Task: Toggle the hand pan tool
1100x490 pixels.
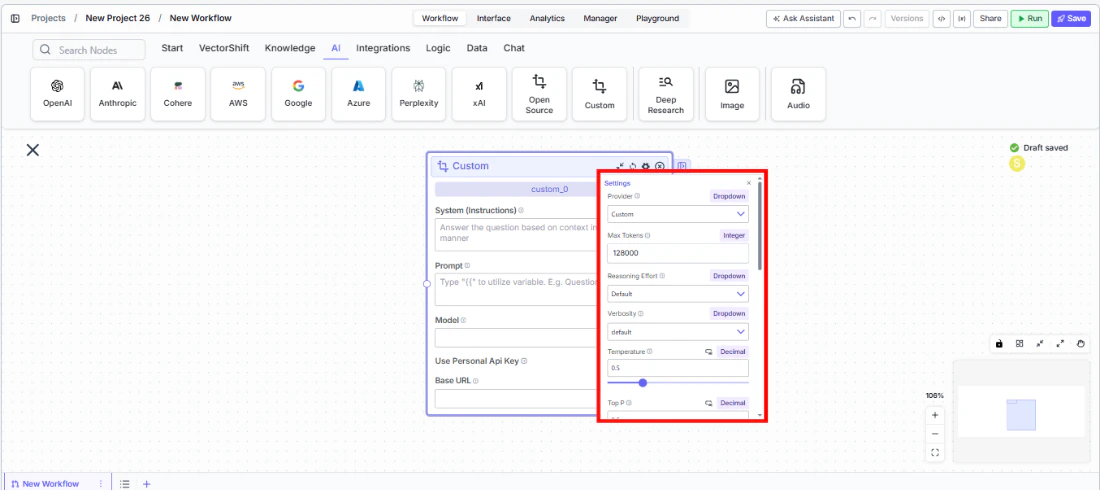Action: pyautogui.click(x=1081, y=343)
